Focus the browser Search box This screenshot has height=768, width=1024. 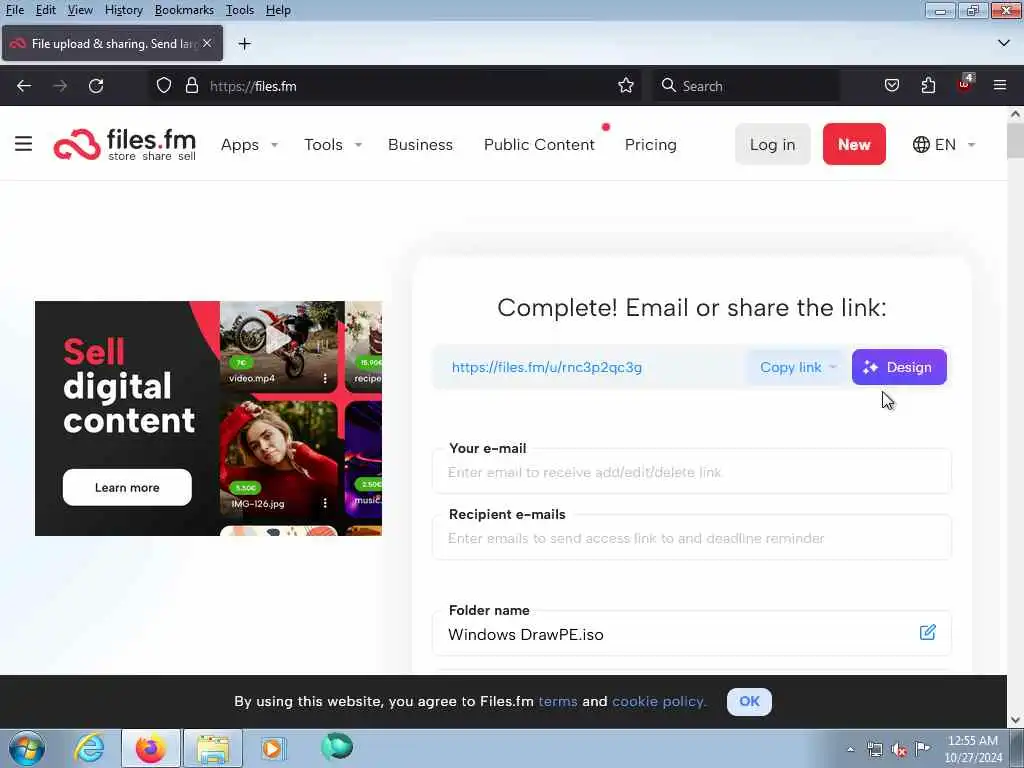tap(746, 86)
